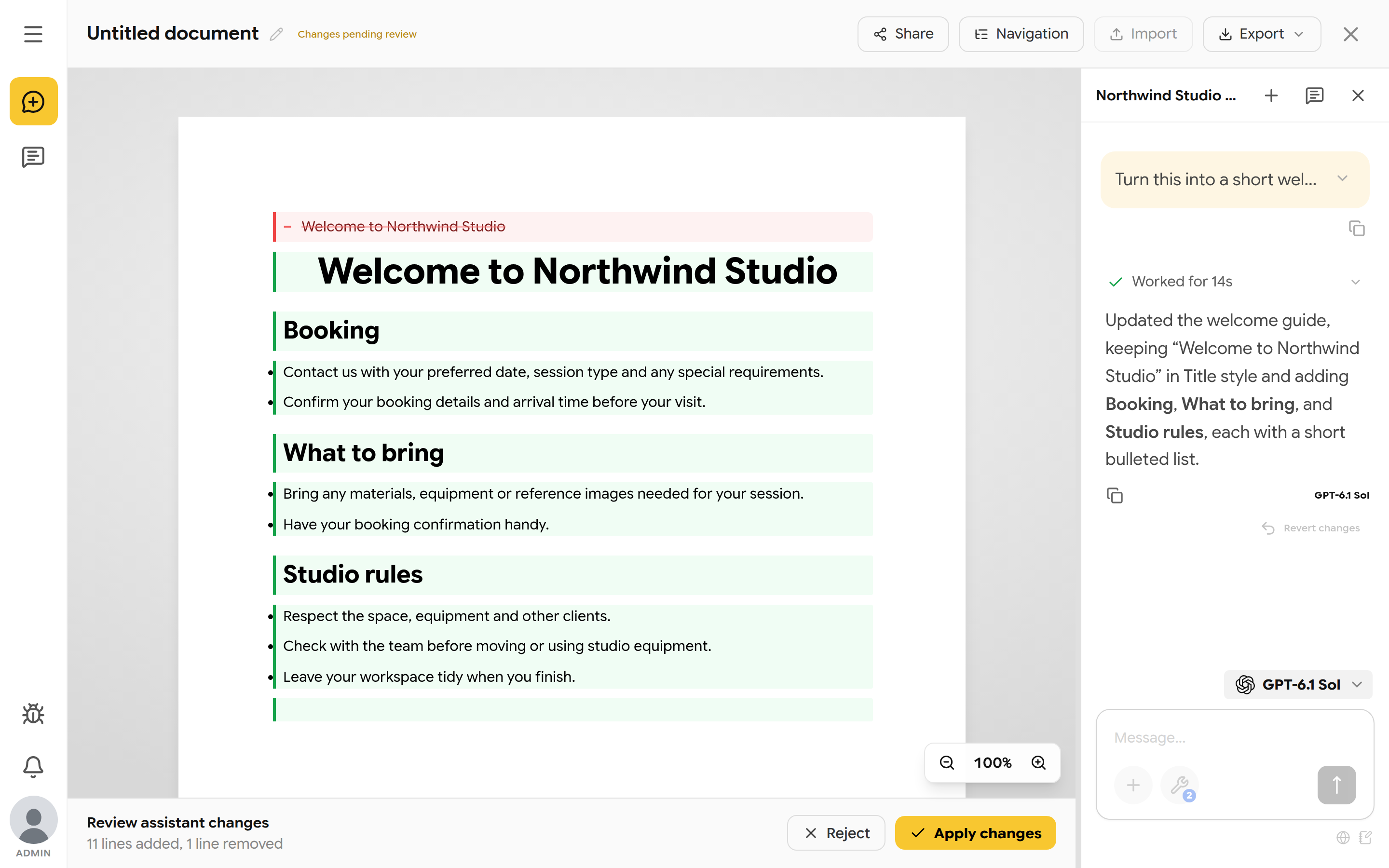Revert changes in assistant panel

1310,528
